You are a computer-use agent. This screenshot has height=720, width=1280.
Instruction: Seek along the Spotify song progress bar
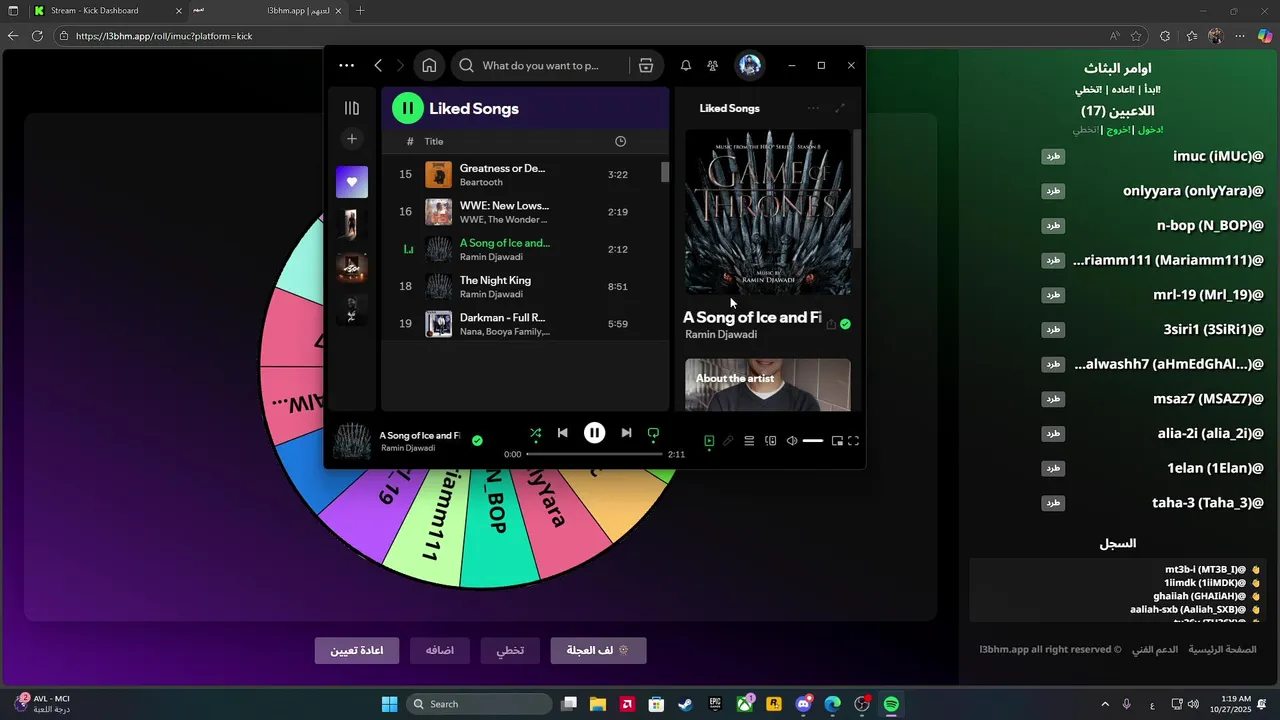click(x=594, y=454)
